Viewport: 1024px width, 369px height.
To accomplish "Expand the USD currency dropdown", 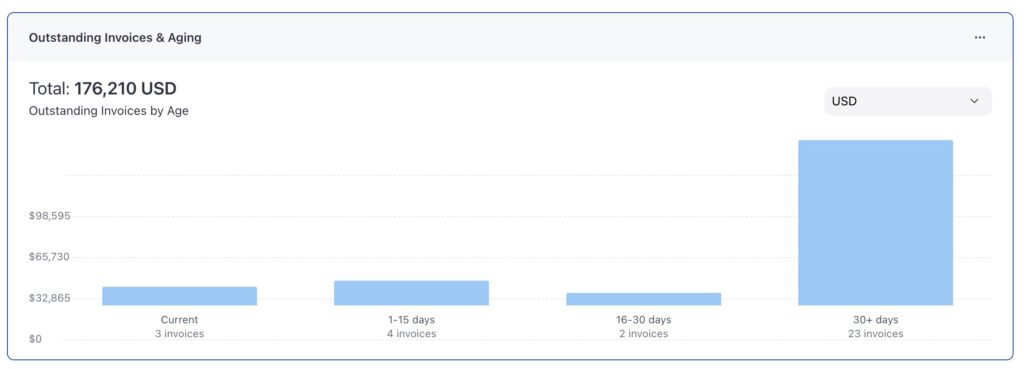I will point(908,101).
